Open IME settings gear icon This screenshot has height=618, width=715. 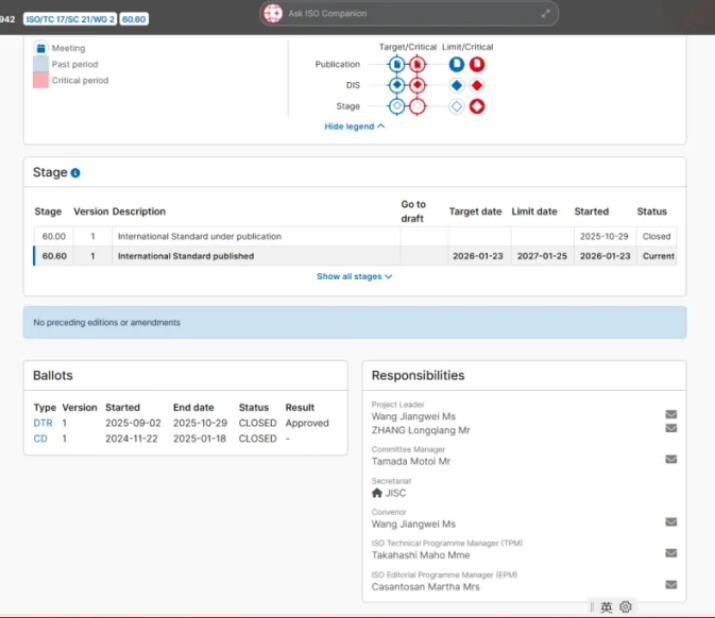pyautogui.click(x=626, y=607)
